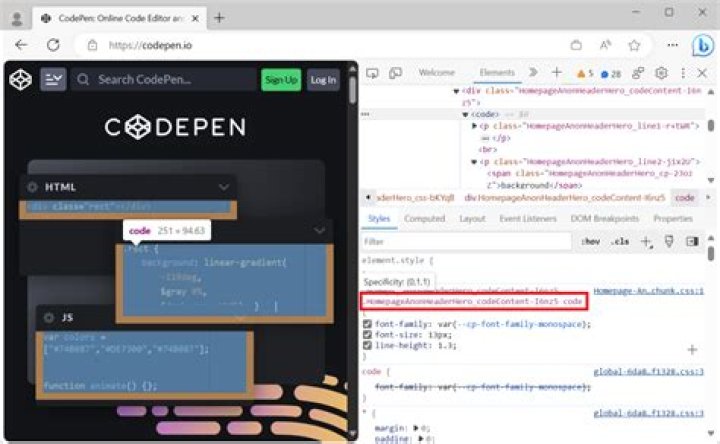Screen dimensions: 720x444
Task: Click the DevTools feedback connections icon
Action: pos(638,73)
